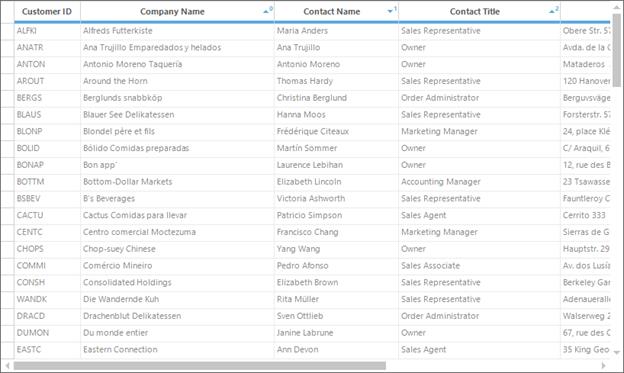Image resolution: width=624 pixels, height=373 pixels.
Task: Click the vertical scrollbar down arrow
Action: 617,352
